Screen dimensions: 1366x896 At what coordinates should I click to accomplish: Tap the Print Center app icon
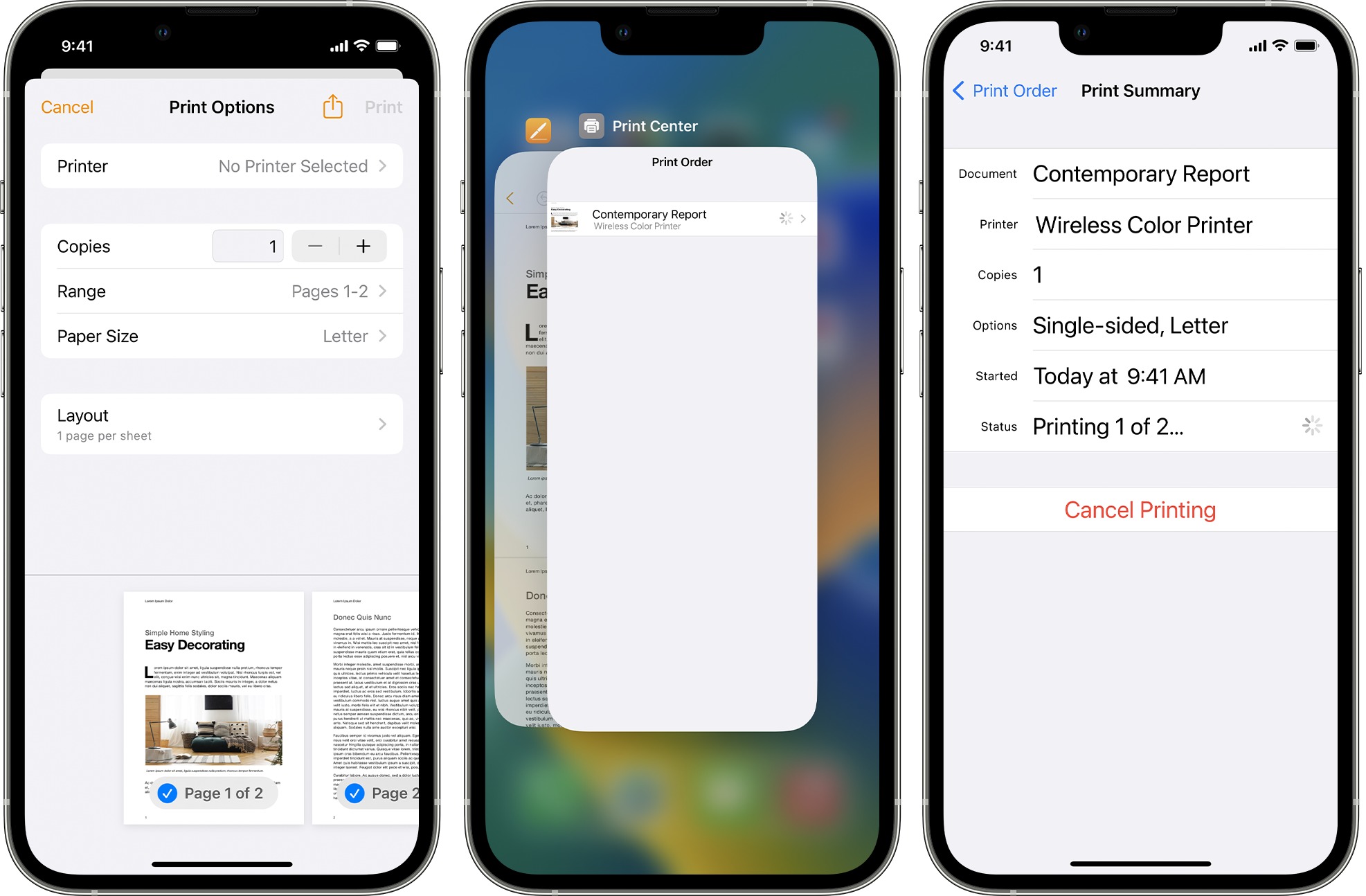tap(591, 126)
